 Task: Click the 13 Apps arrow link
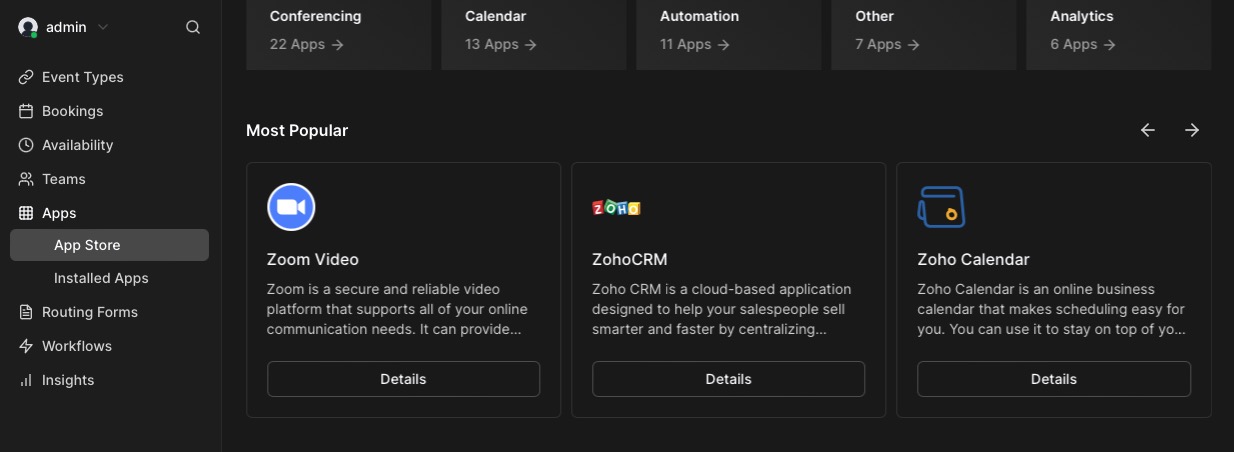pos(501,44)
